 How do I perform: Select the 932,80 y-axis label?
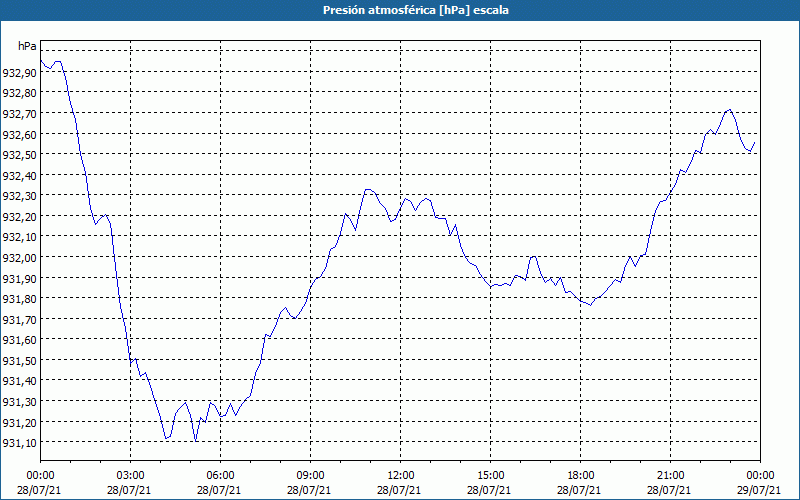click(x=19, y=93)
